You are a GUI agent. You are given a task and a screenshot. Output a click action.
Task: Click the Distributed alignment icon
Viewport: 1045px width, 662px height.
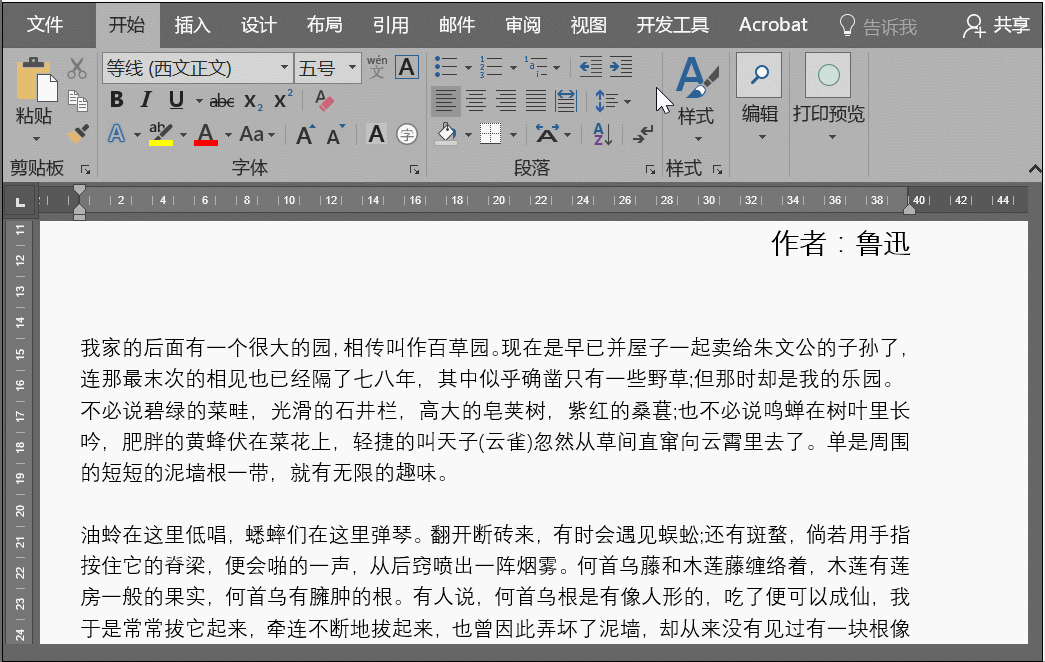[565, 101]
